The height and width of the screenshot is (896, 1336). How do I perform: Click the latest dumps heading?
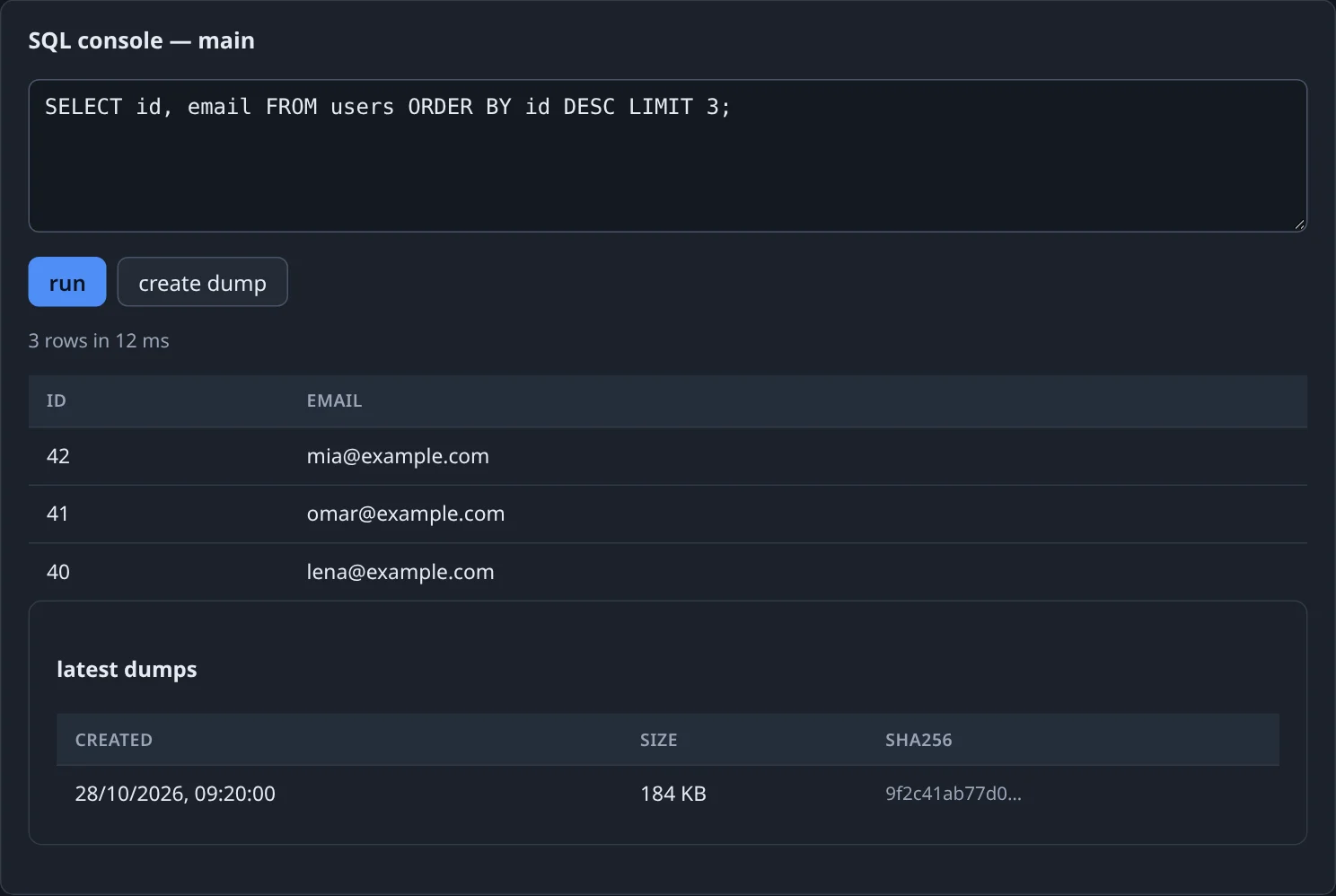coord(127,670)
